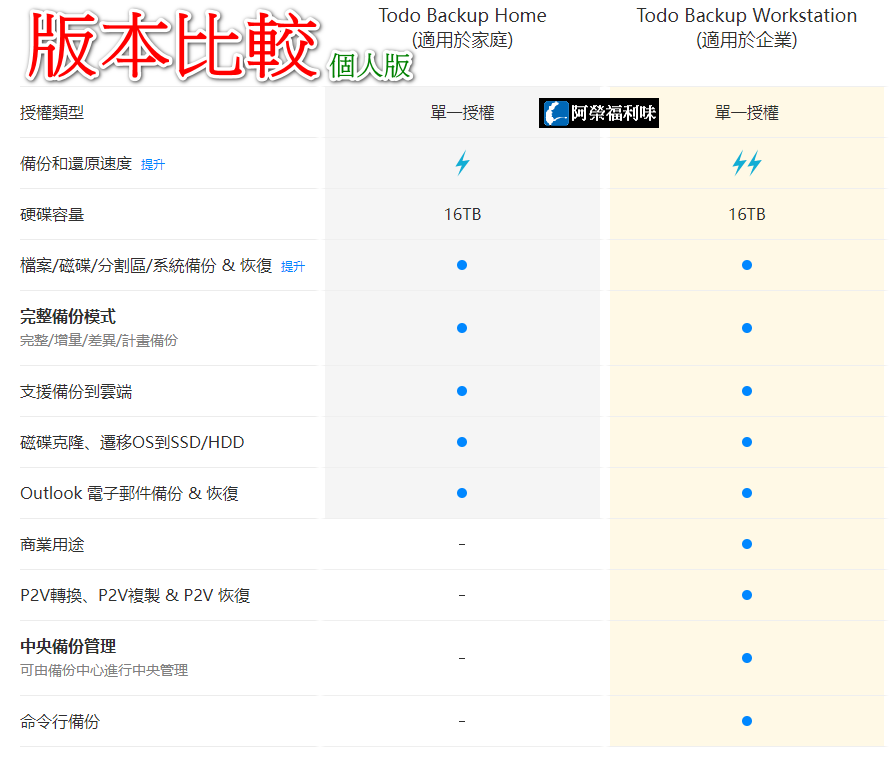
Task: Click the 完整備份模式 feature title
Action: (68, 317)
